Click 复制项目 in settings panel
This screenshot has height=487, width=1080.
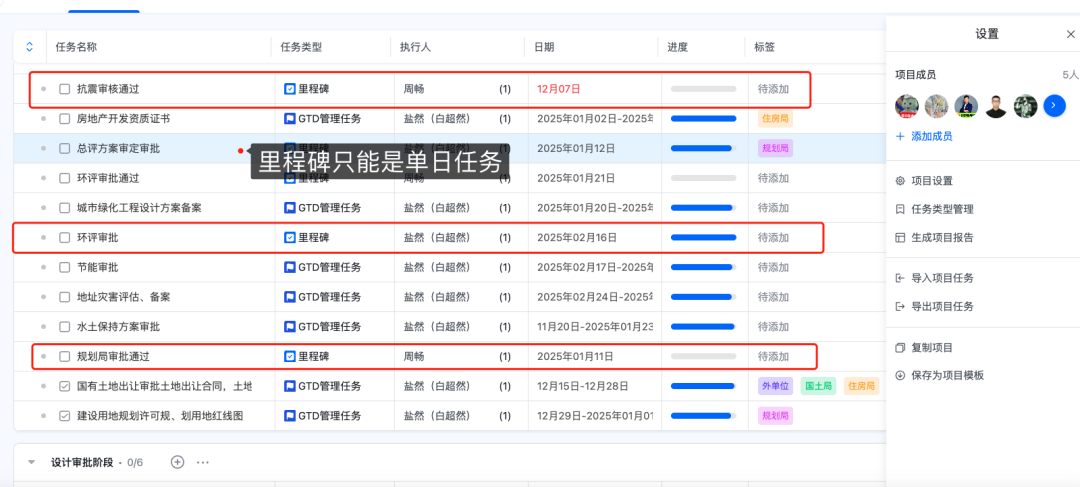click(x=932, y=348)
